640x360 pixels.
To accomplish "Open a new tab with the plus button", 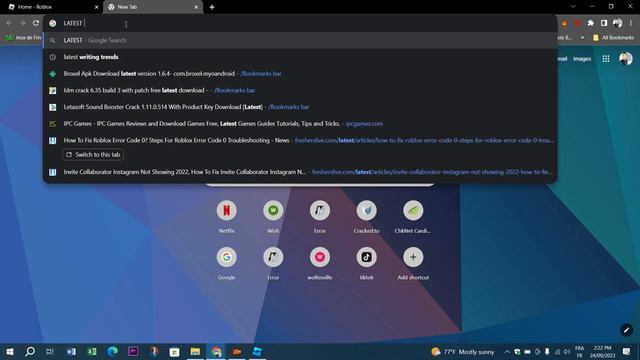I will tap(212, 7).
